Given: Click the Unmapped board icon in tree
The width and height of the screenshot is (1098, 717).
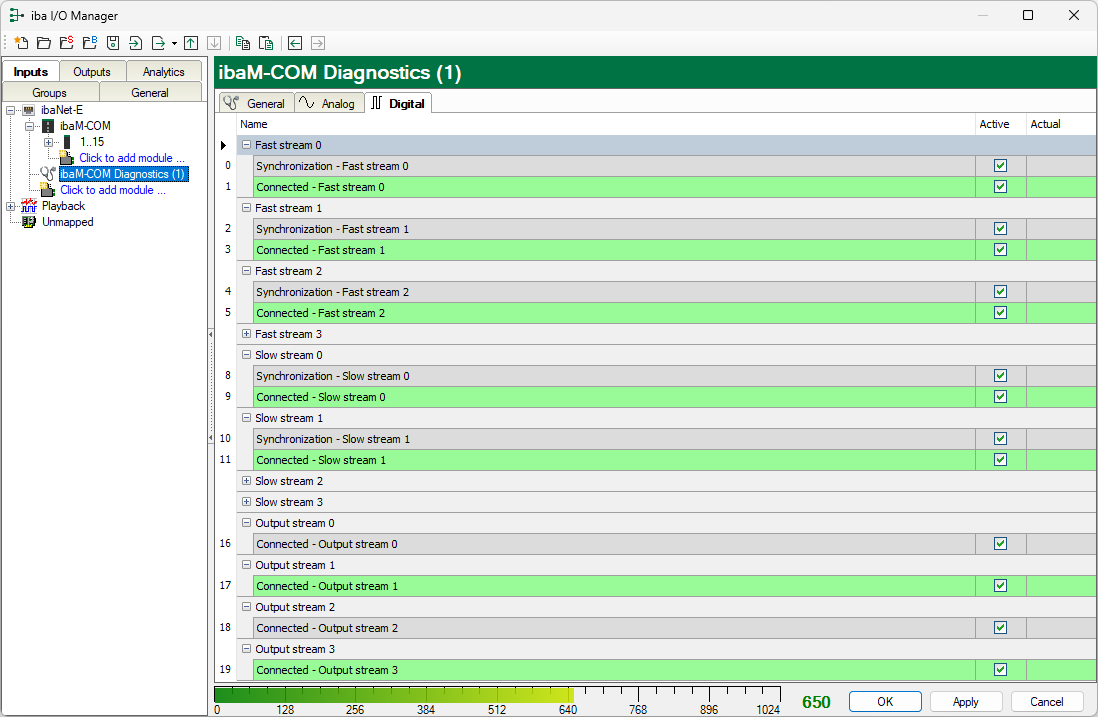Looking at the screenshot, I should [x=29, y=222].
